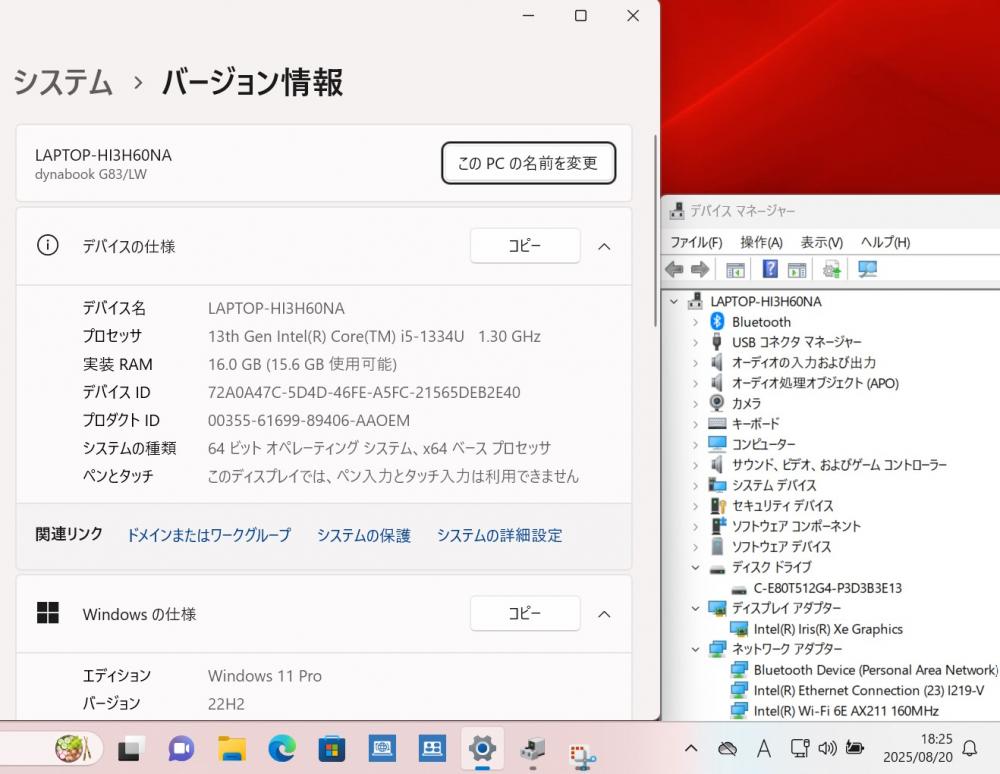Collapse the ネットワーク アダプター tree node
Image resolution: width=1000 pixels, height=774 pixels.
tap(695, 649)
